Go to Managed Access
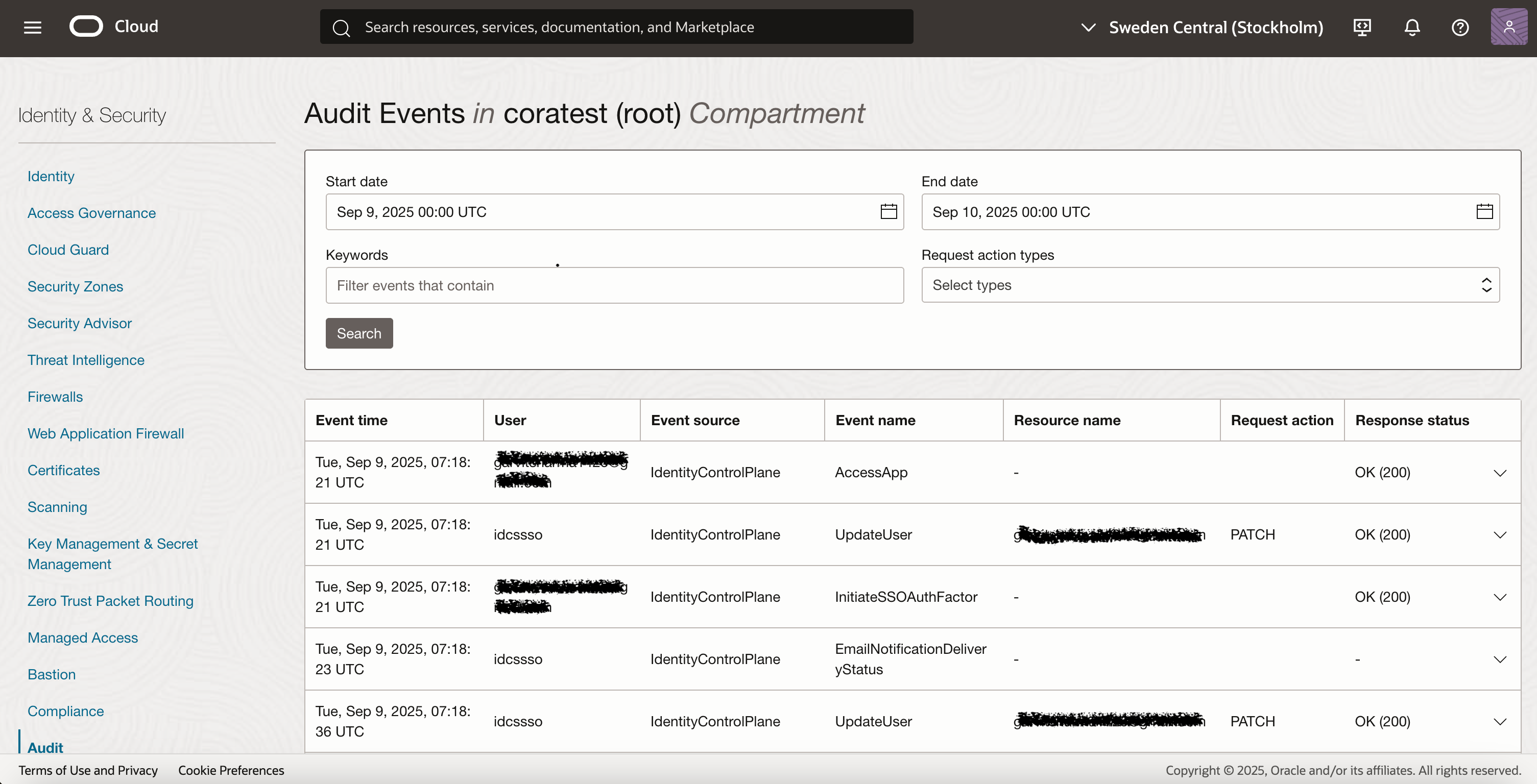The height and width of the screenshot is (784, 1537). [82, 638]
